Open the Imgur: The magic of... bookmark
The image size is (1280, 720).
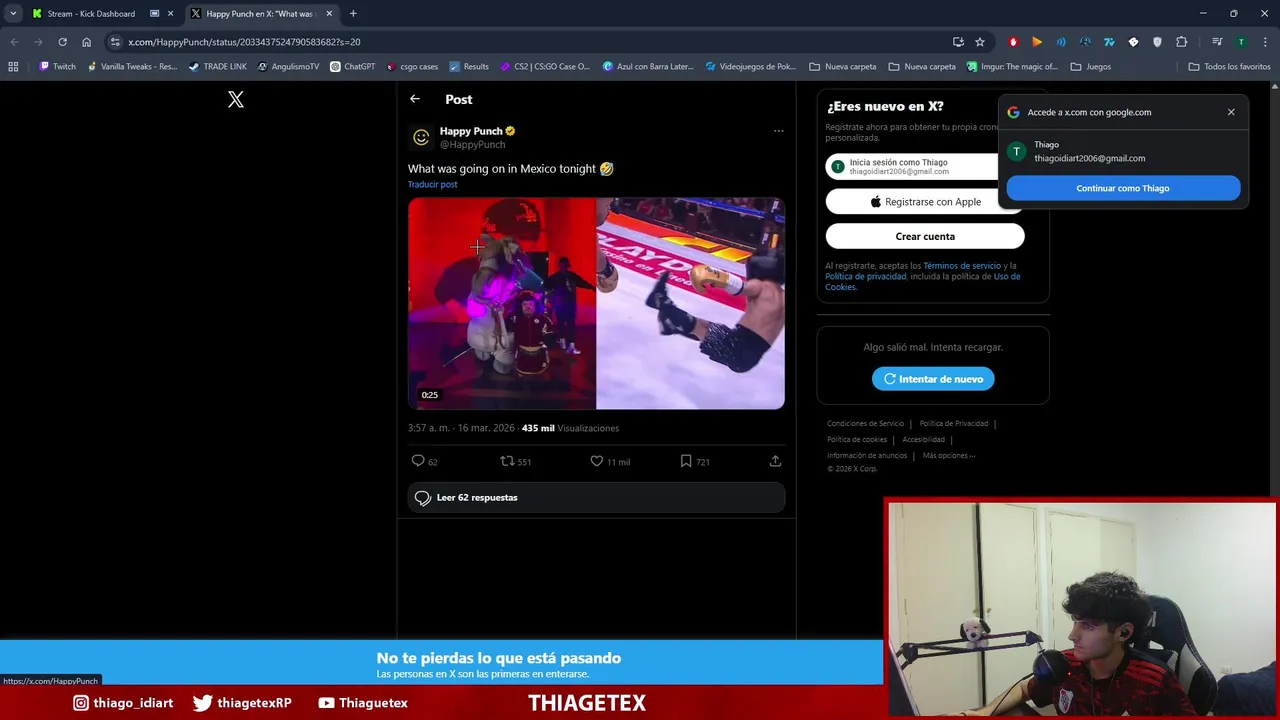click(1012, 67)
